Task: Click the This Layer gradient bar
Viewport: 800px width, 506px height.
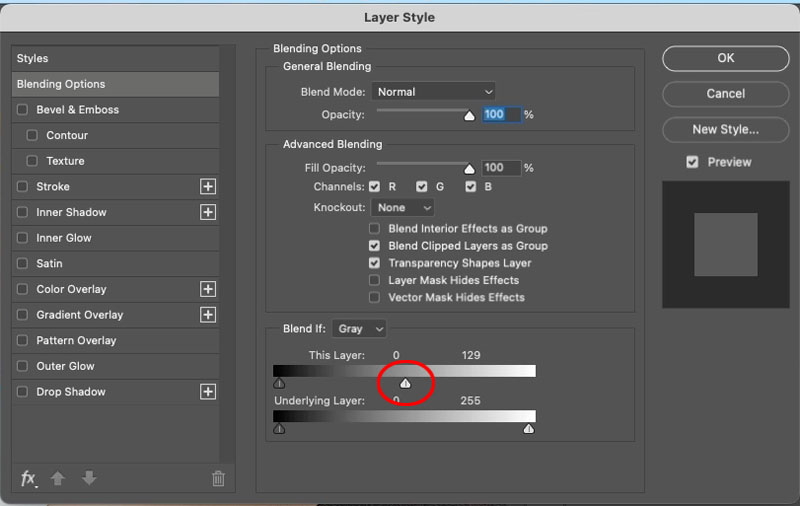Action: coord(404,371)
